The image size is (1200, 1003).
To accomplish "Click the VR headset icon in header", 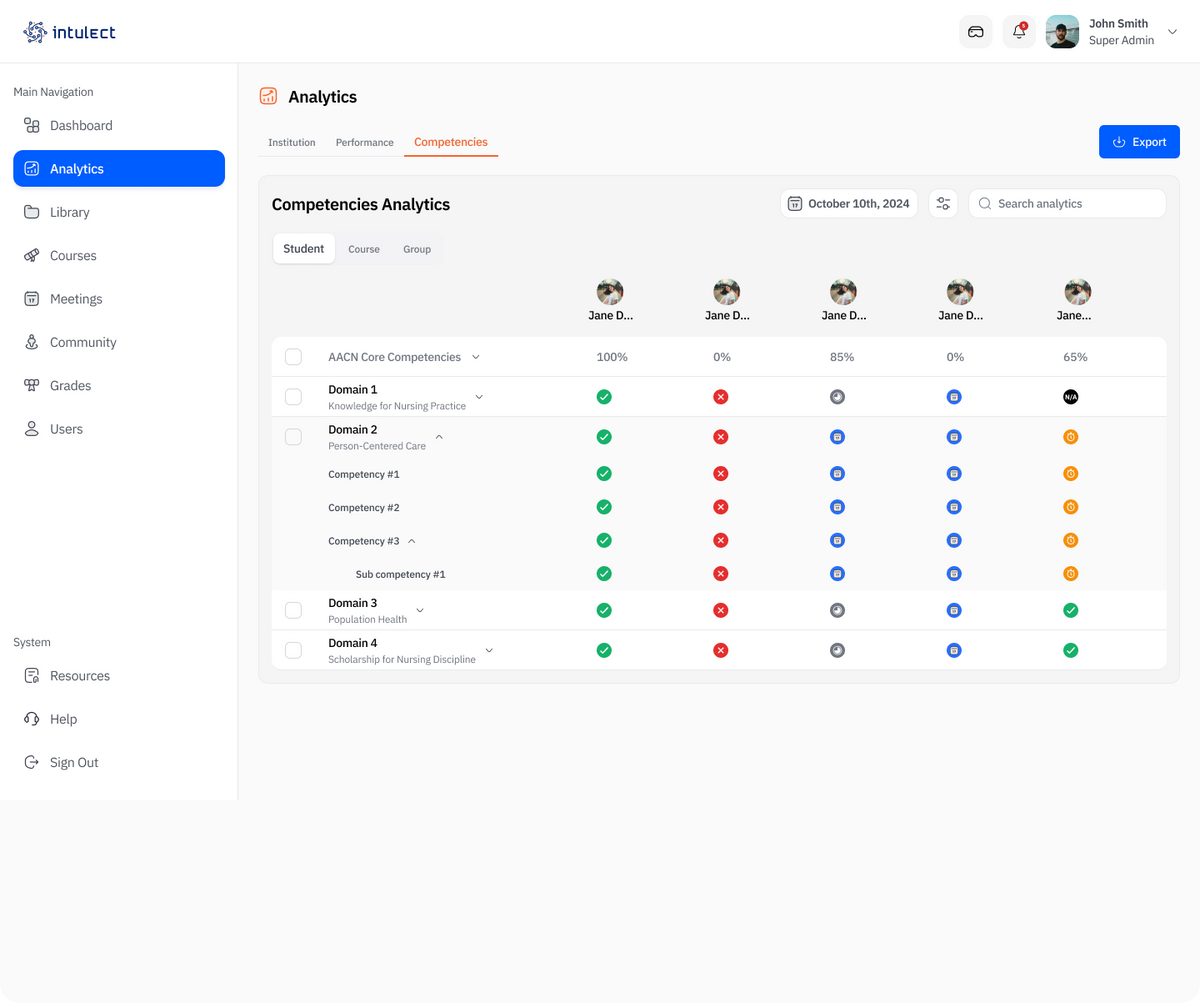I will 976,32.
